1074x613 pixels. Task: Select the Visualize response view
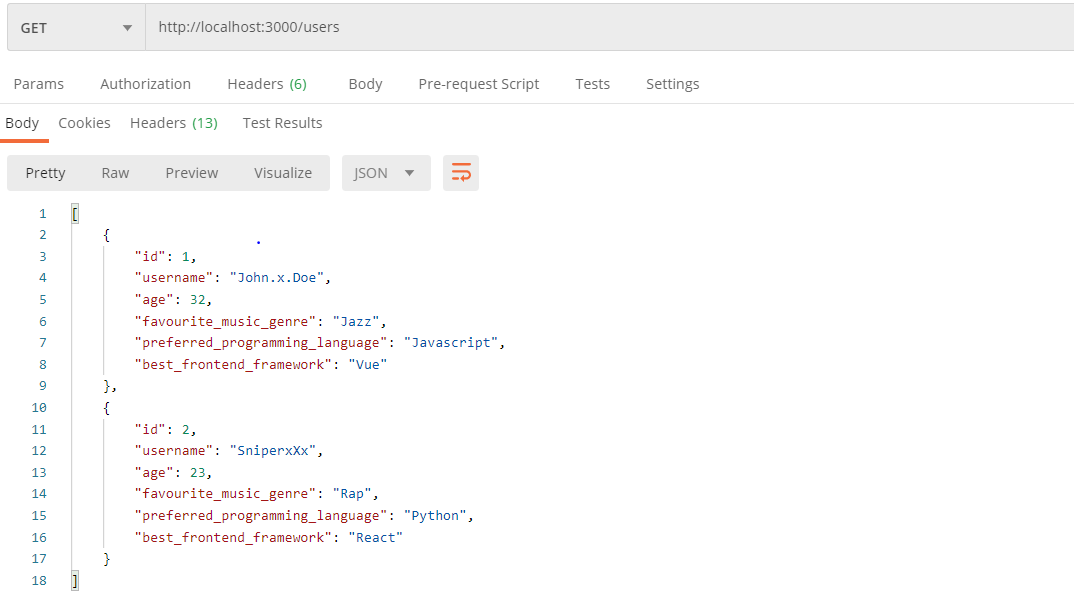pyautogui.click(x=282, y=172)
